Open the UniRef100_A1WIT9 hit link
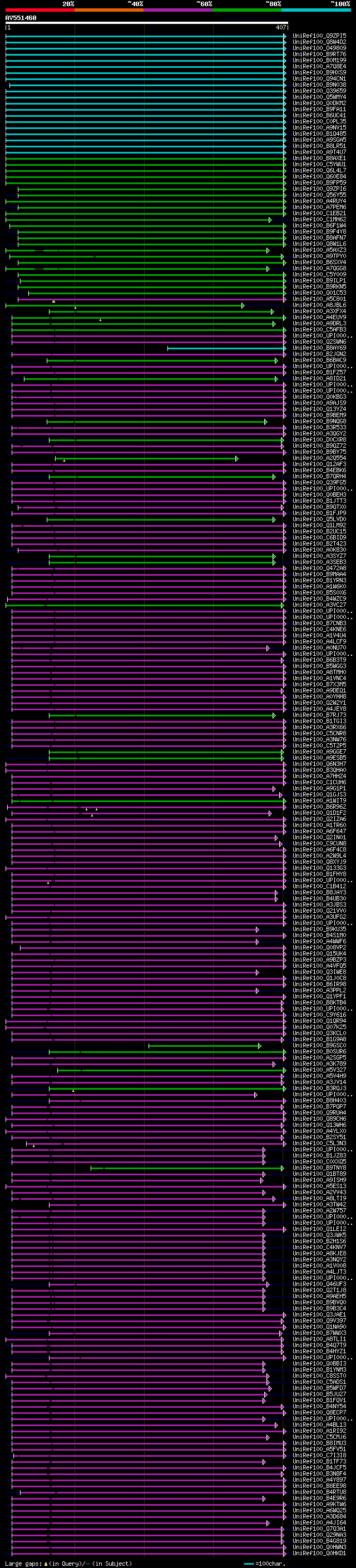 pos(319,801)
